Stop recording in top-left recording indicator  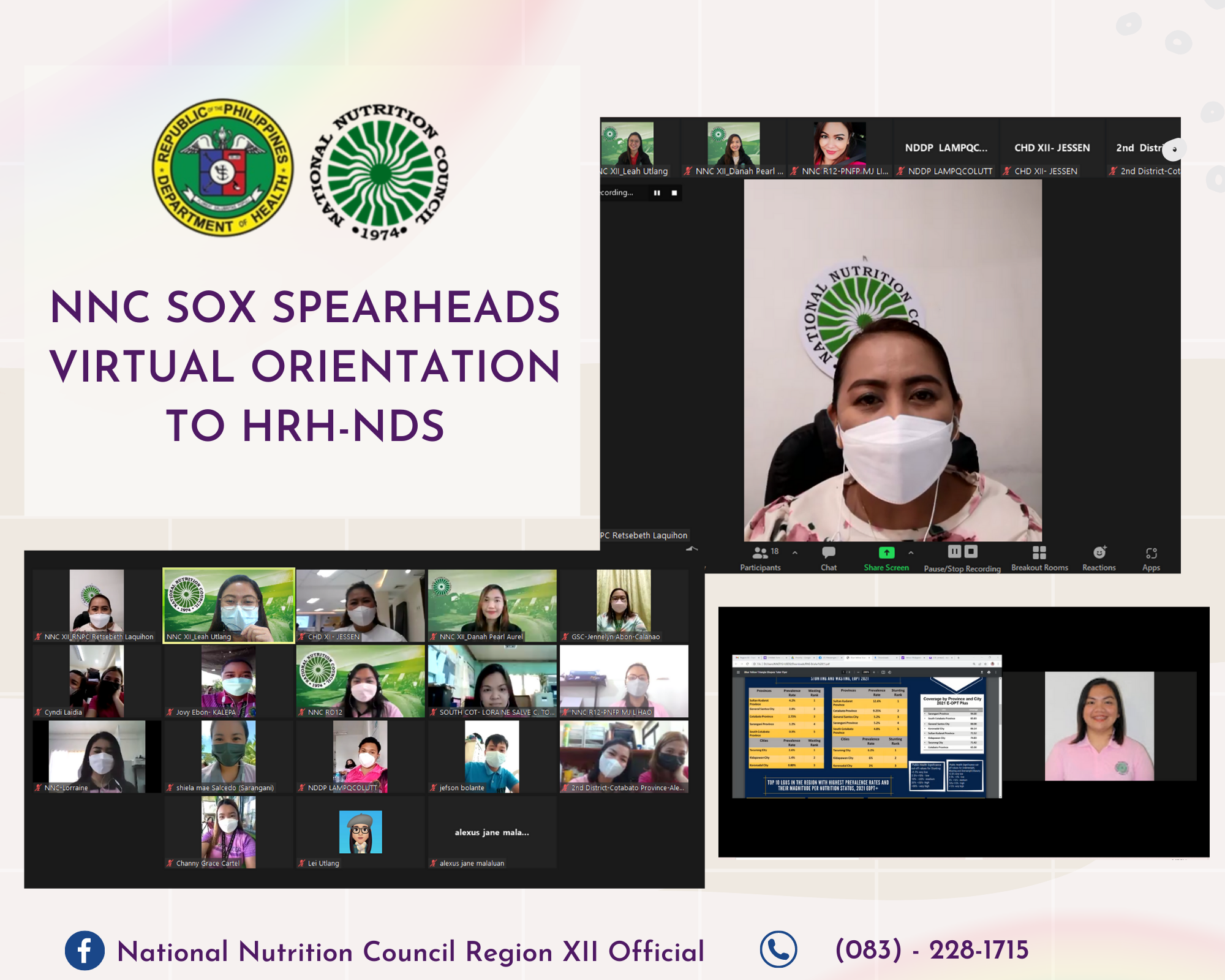(674, 193)
